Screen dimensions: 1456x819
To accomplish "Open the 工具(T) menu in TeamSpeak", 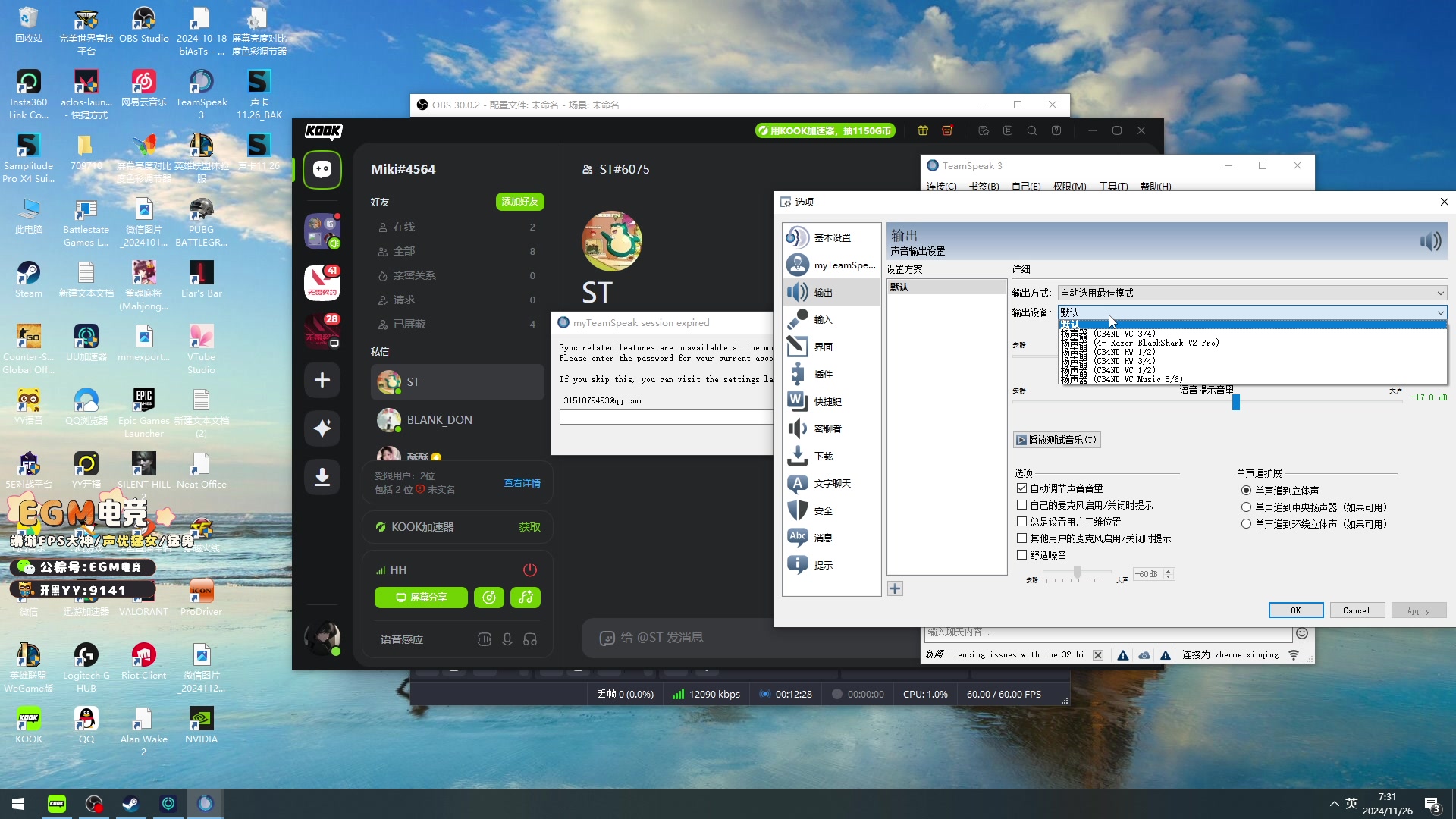I will (x=1112, y=187).
